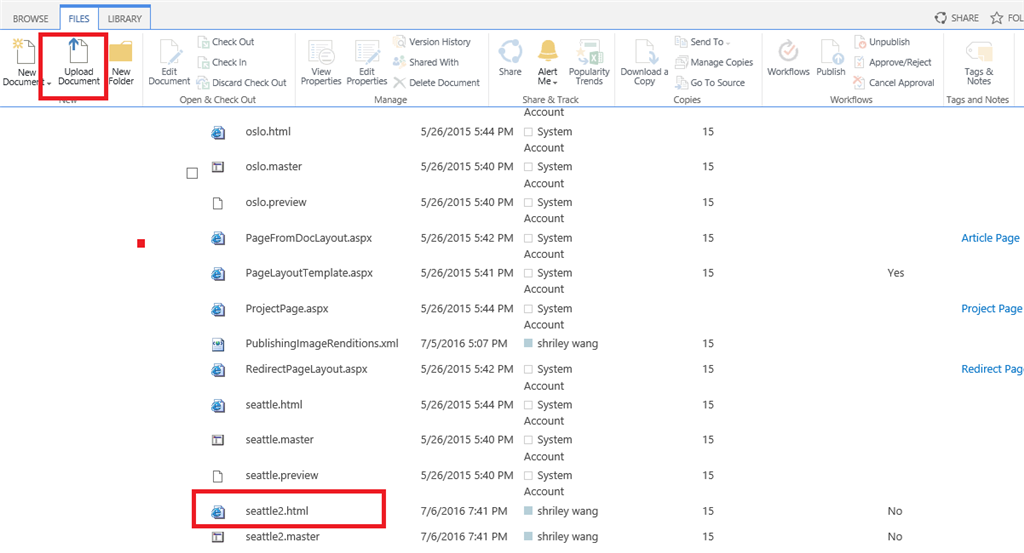Click the Upload Document ribbon icon
Viewport: 1024px width, 553px height.
click(x=78, y=63)
